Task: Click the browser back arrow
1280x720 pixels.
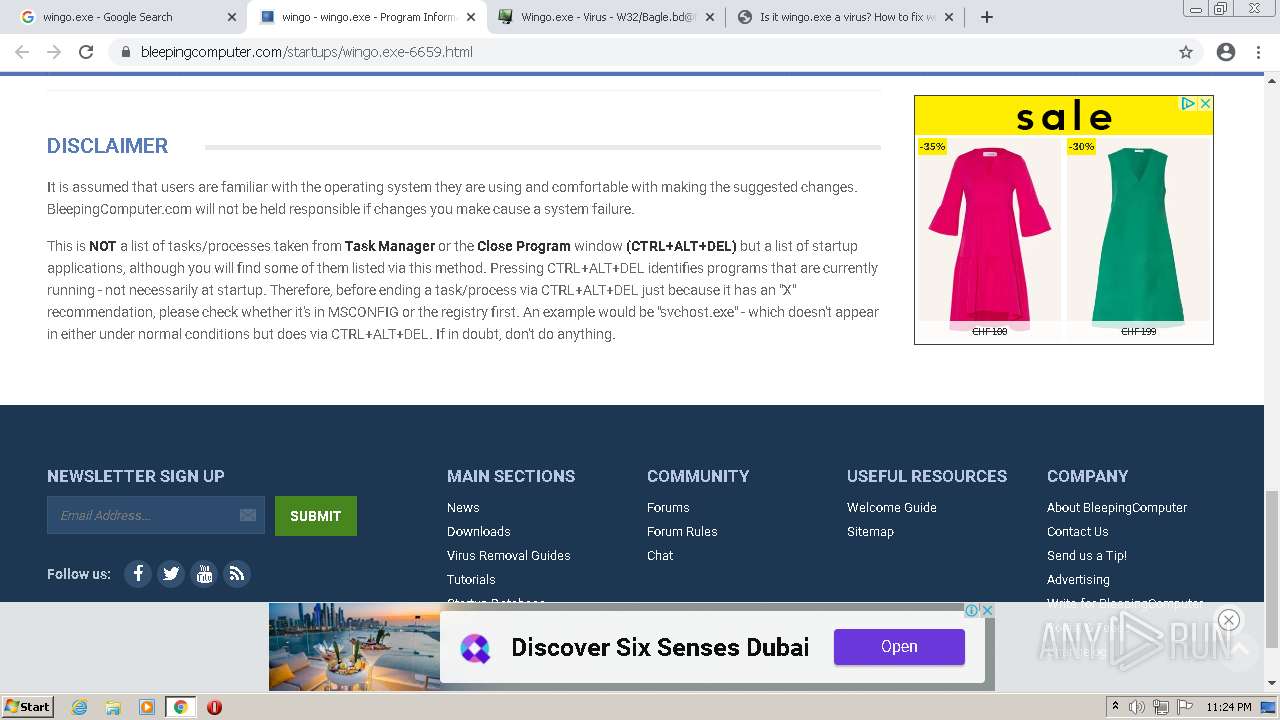Action: [x=22, y=52]
